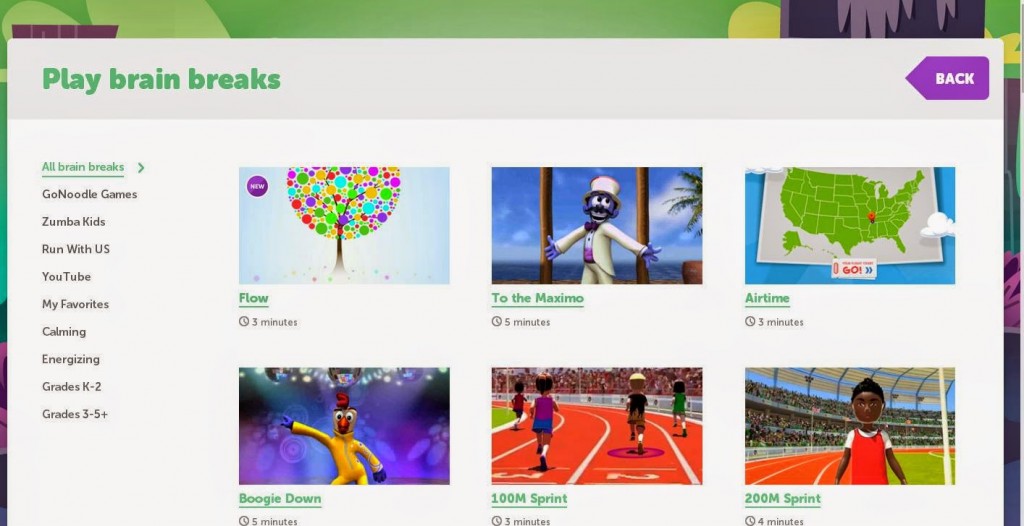Filter by Energizing brain breaks

coord(71,359)
